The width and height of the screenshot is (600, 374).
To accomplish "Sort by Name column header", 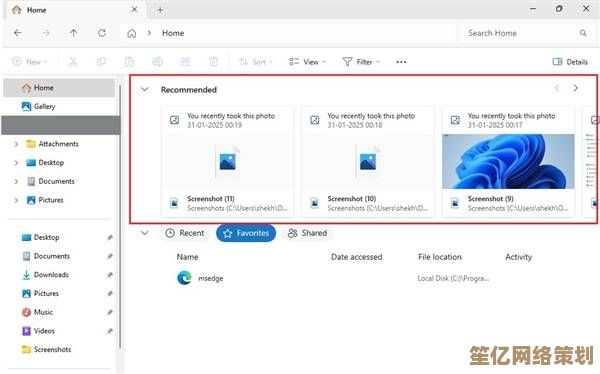I will [x=187, y=257].
